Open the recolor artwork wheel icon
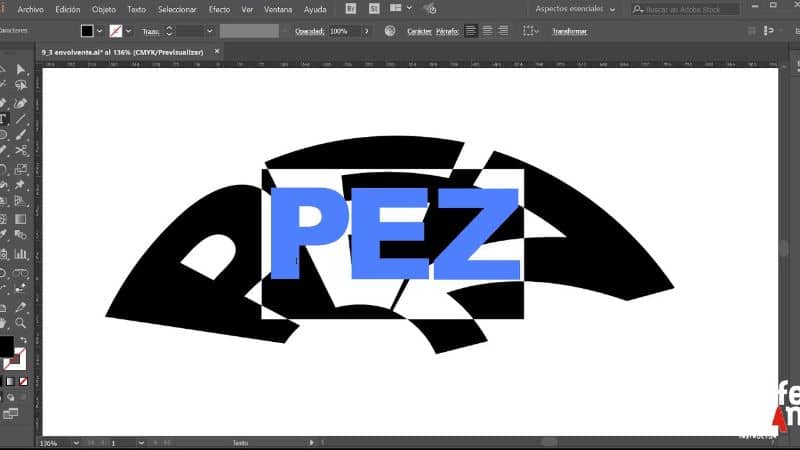Image resolution: width=800 pixels, height=450 pixels. (x=390, y=31)
